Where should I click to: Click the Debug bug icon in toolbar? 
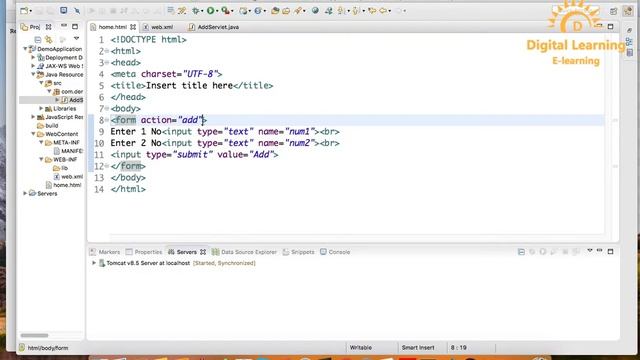[196, 11]
